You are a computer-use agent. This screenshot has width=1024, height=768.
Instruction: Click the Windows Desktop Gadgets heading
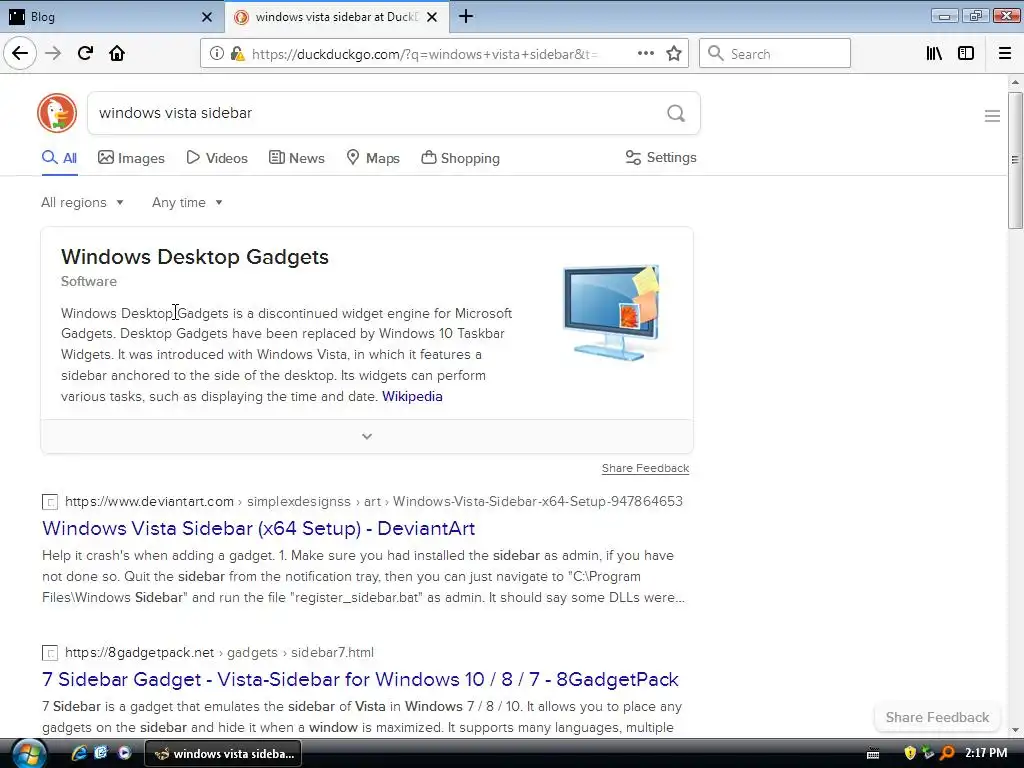point(195,257)
